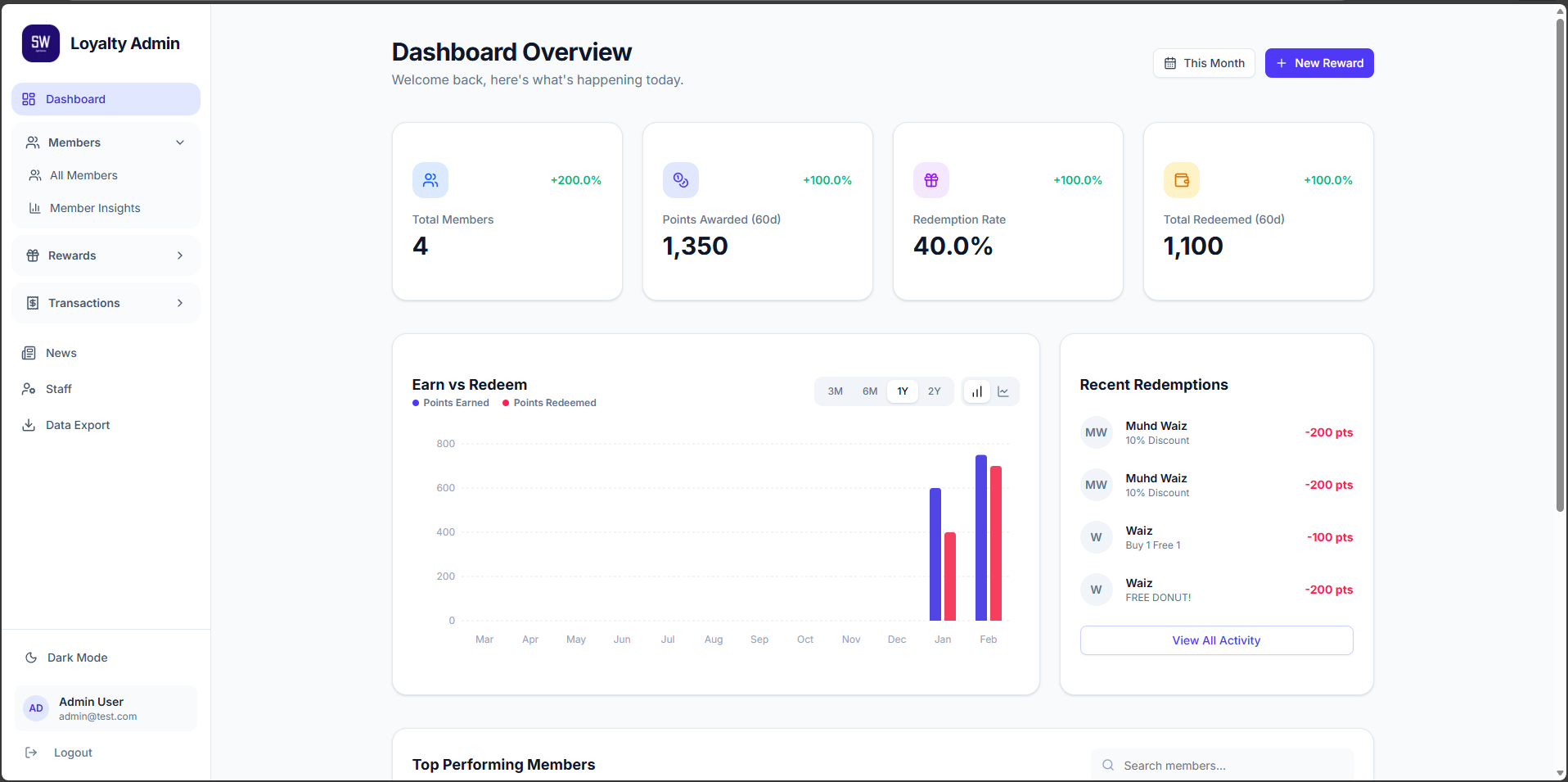The image size is (1568, 782).
Task: Enable Dark Mode
Action: click(65, 657)
